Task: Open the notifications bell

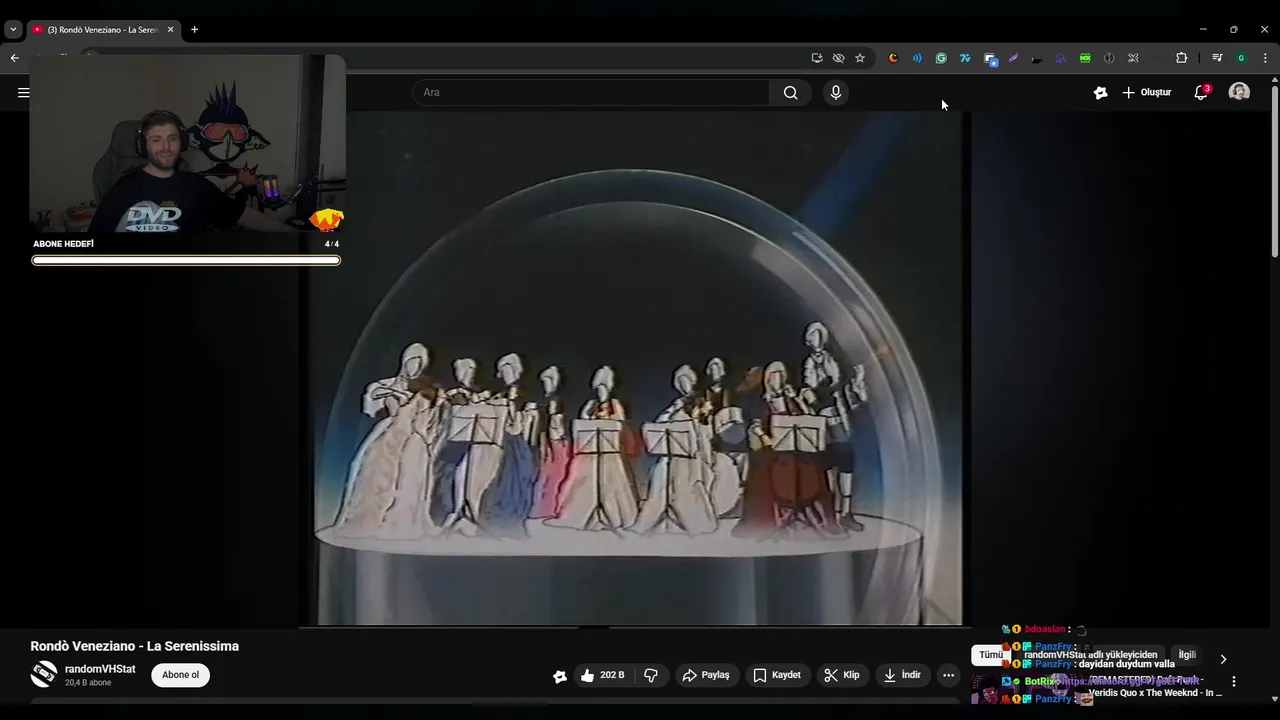Action: (1201, 92)
